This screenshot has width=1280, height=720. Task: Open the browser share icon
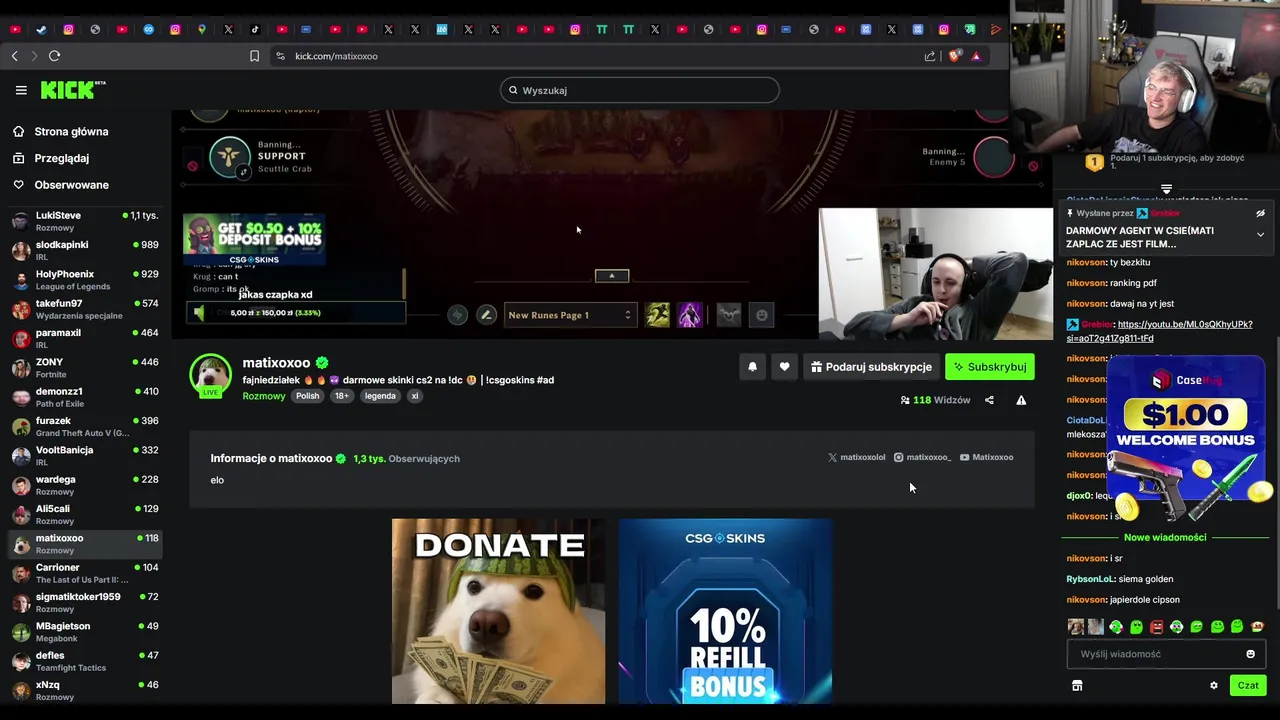click(931, 56)
